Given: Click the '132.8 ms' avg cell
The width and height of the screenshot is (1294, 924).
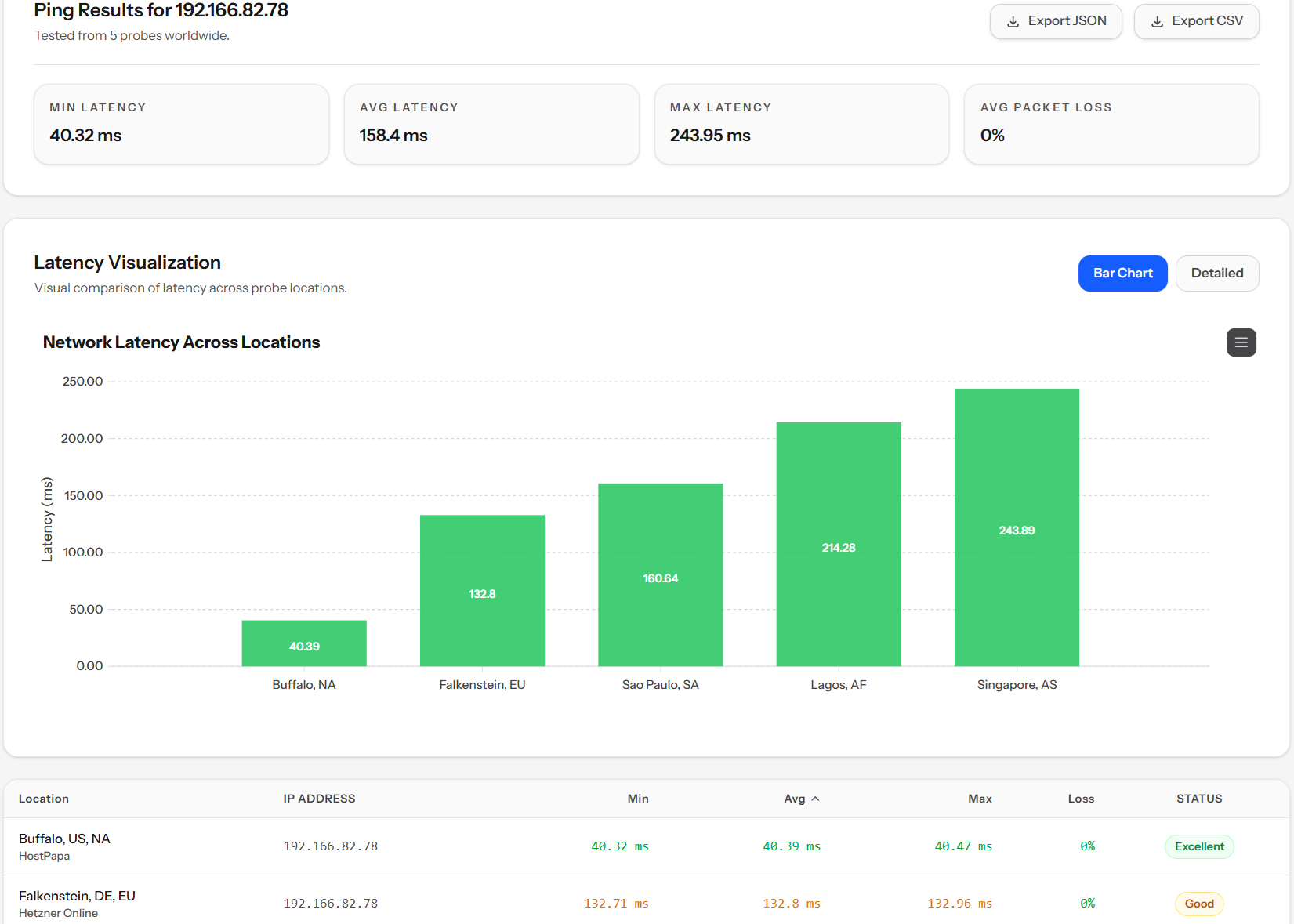Looking at the screenshot, I should pyautogui.click(x=792, y=904).
